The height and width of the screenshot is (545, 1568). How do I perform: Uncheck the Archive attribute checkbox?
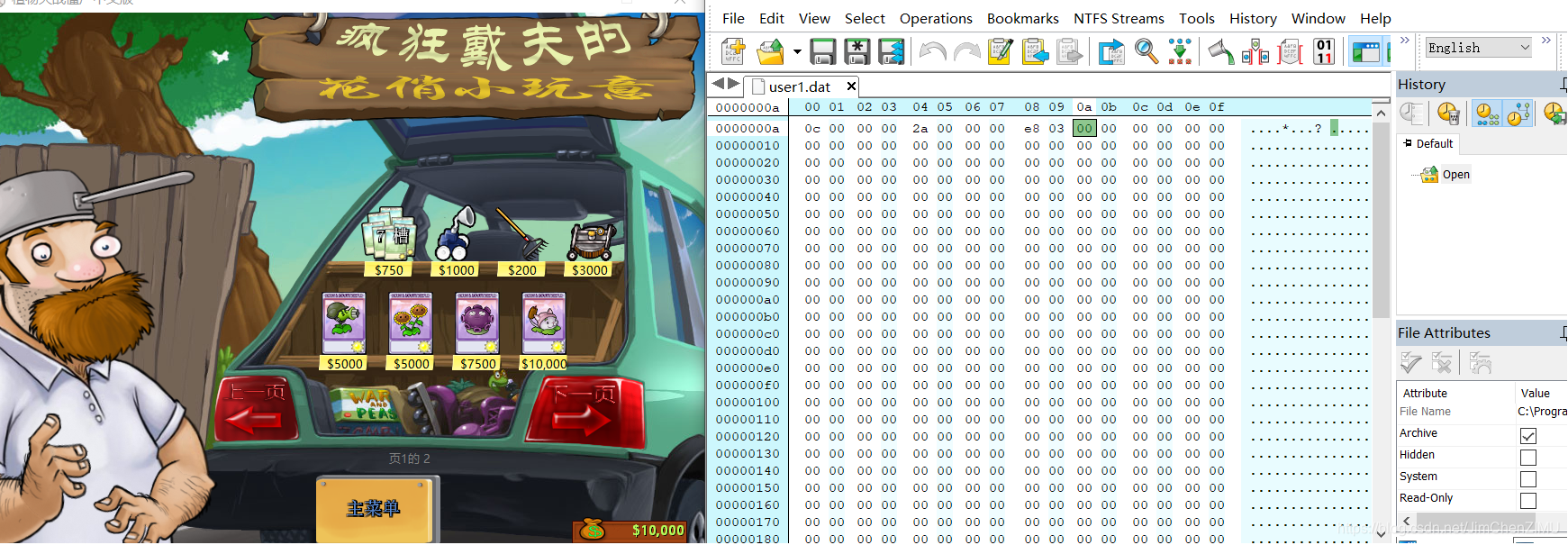(x=1528, y=436)
